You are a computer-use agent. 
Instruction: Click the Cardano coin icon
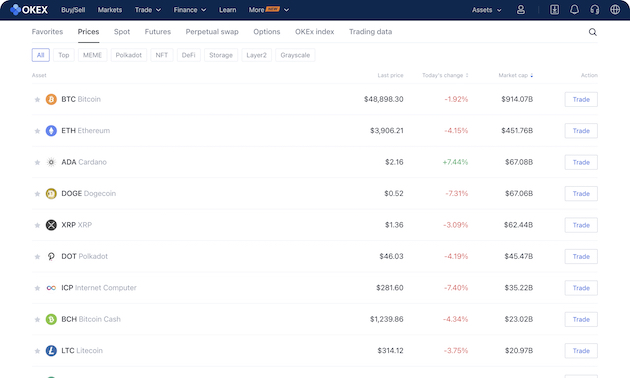[x=51, y=162]
